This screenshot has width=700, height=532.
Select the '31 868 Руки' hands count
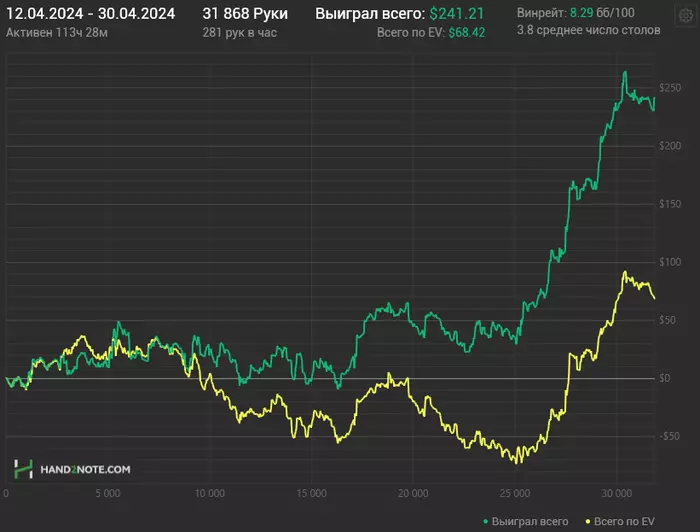[x=245, y=13]
